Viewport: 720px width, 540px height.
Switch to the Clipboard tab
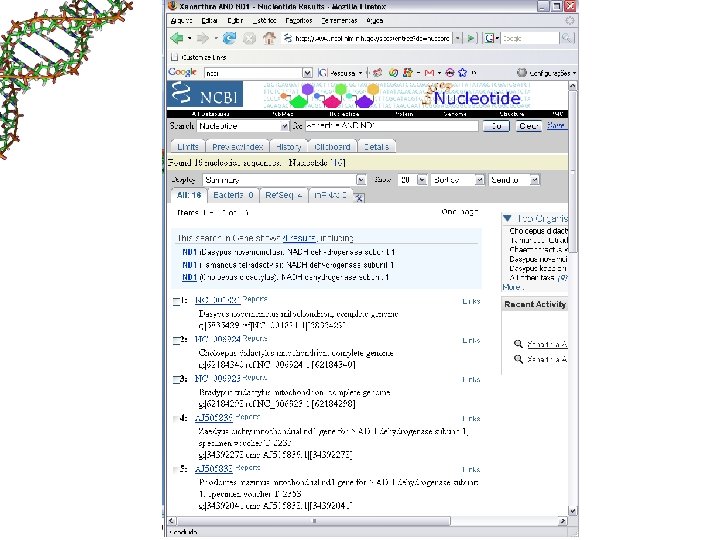point(332,146)
